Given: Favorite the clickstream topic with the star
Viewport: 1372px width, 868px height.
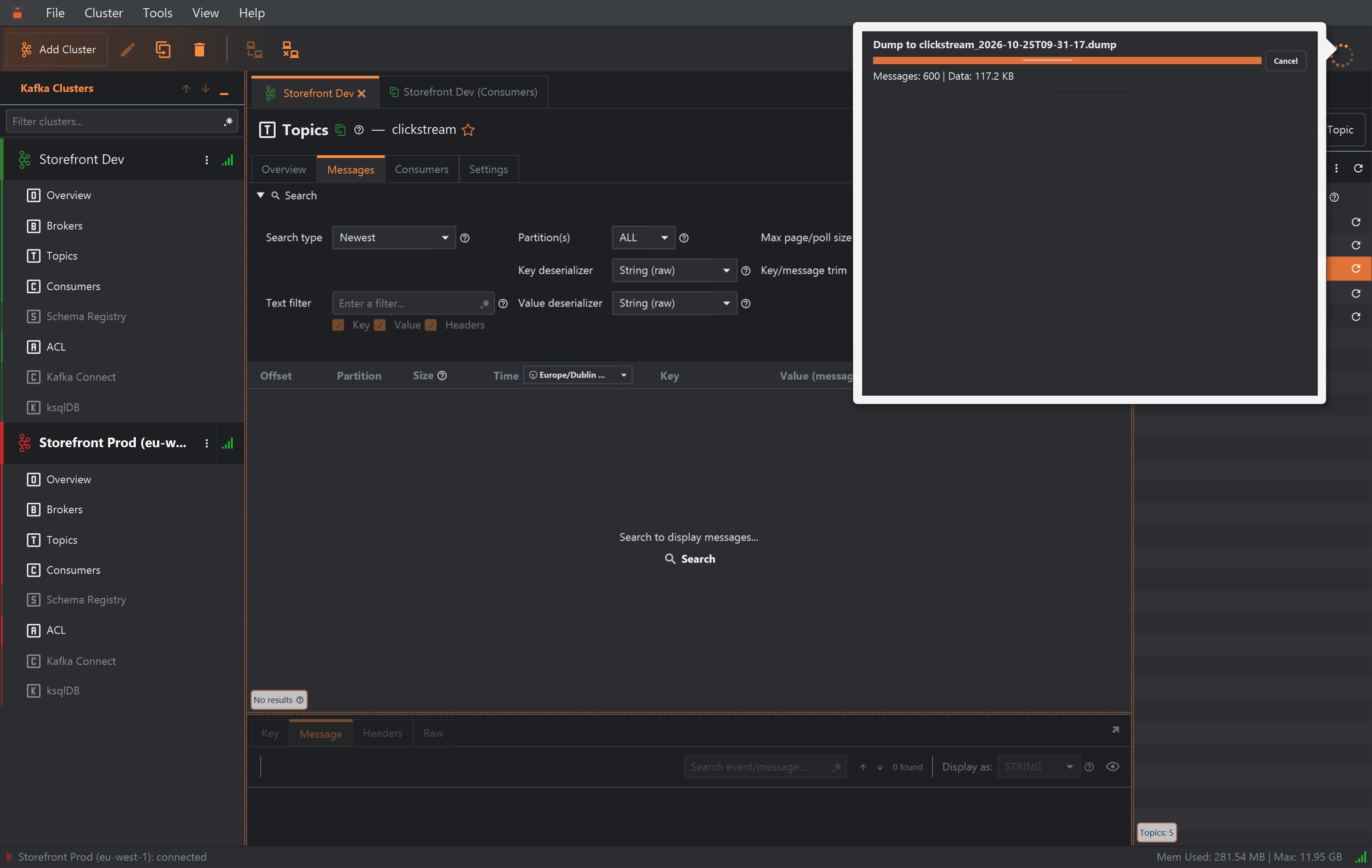Looking at the screenshot, I should tap(468, 130).
